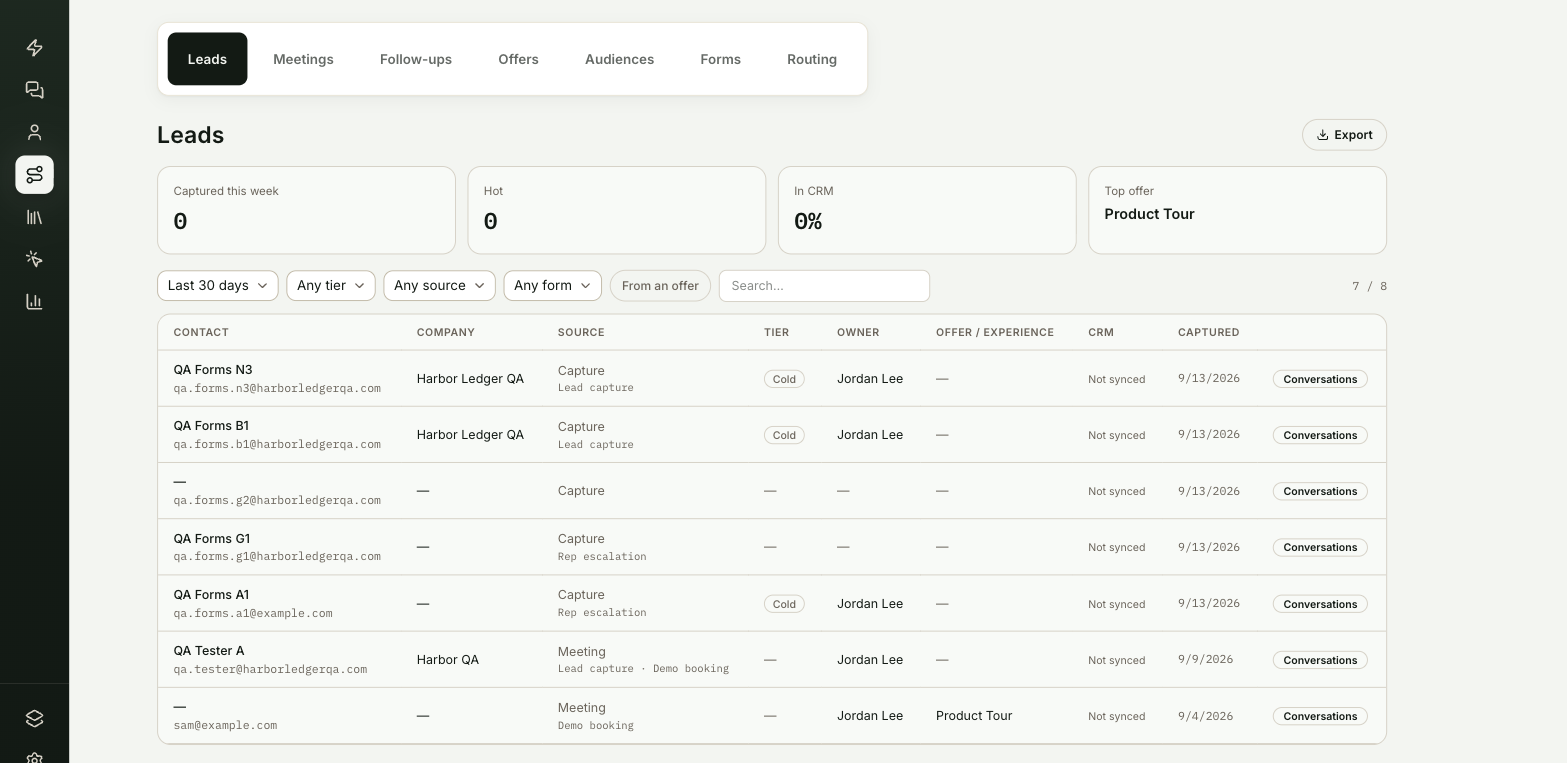This screenshot has height=763, width=1567.
Task: Open the Any source dropdown
Action: click(439, 286)
